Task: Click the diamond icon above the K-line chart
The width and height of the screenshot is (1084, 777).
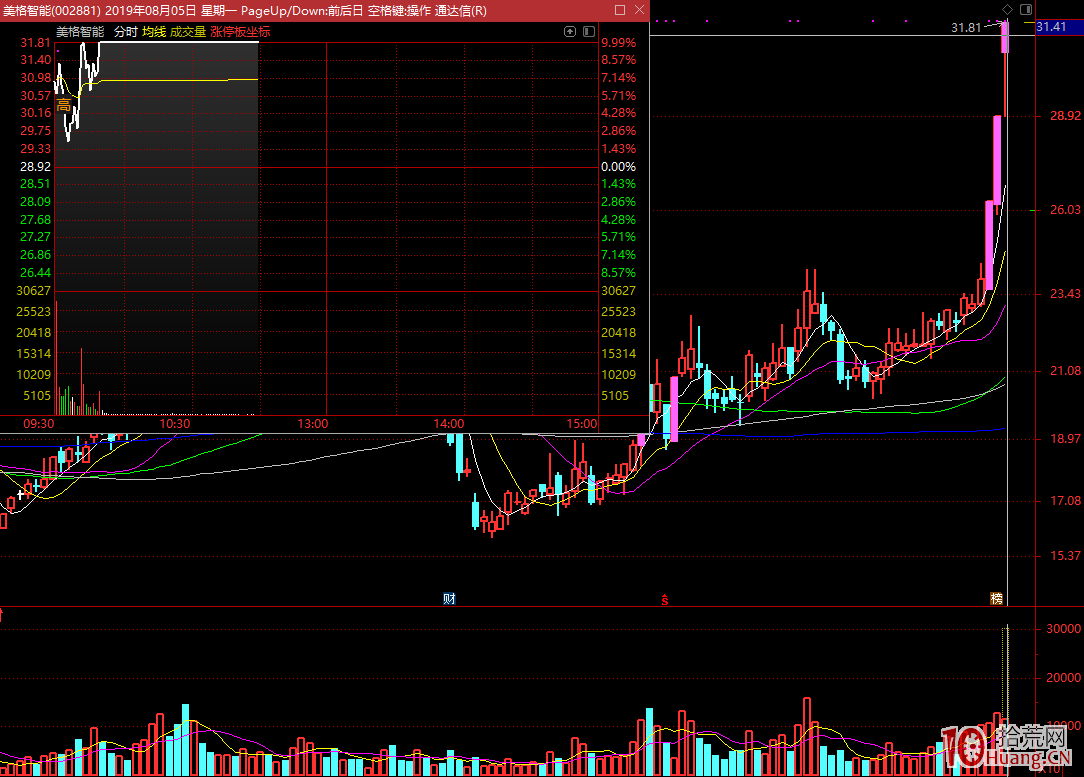Action: (1007, 9)
